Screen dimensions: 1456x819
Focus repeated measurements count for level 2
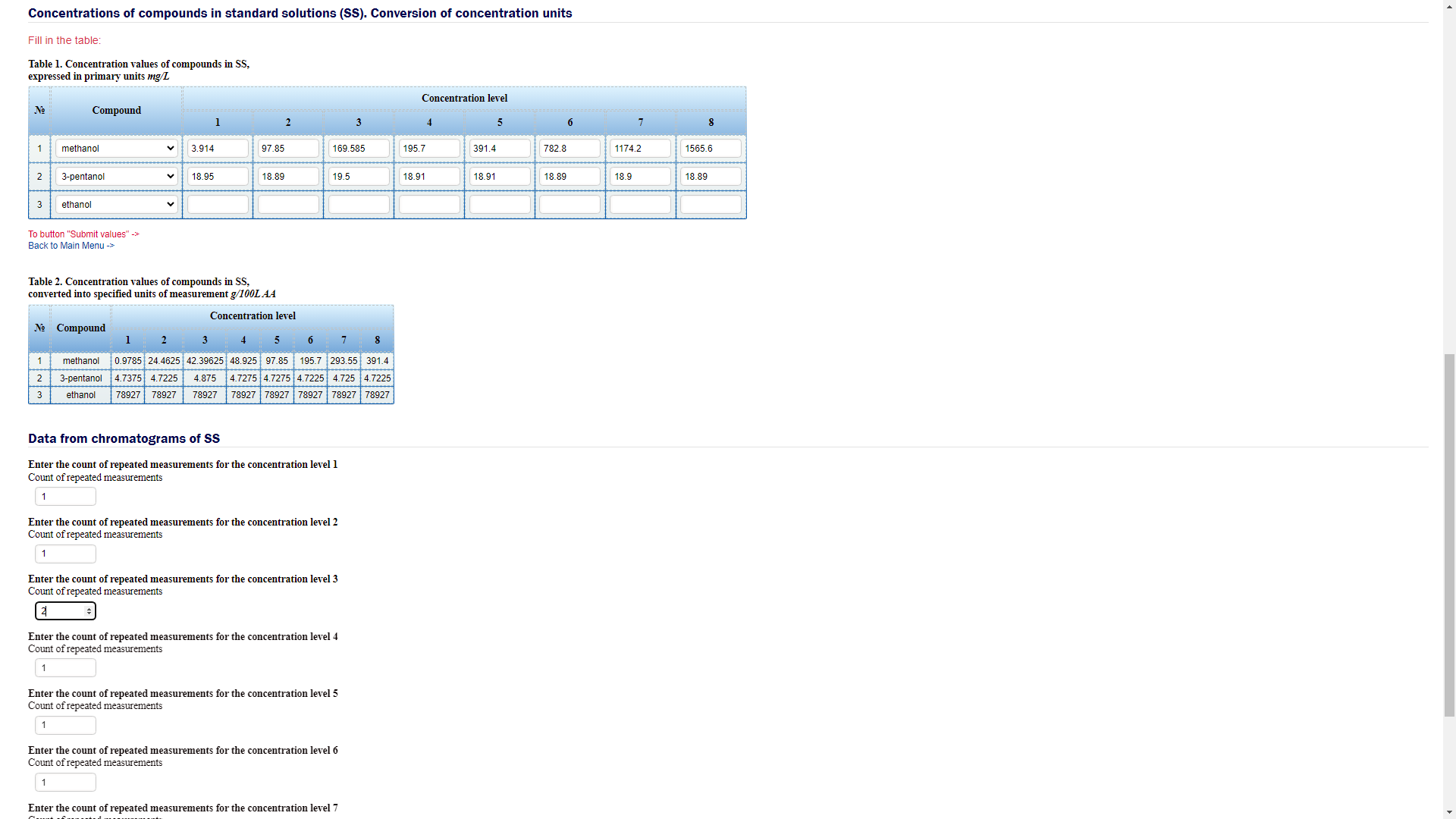(65, 554)
